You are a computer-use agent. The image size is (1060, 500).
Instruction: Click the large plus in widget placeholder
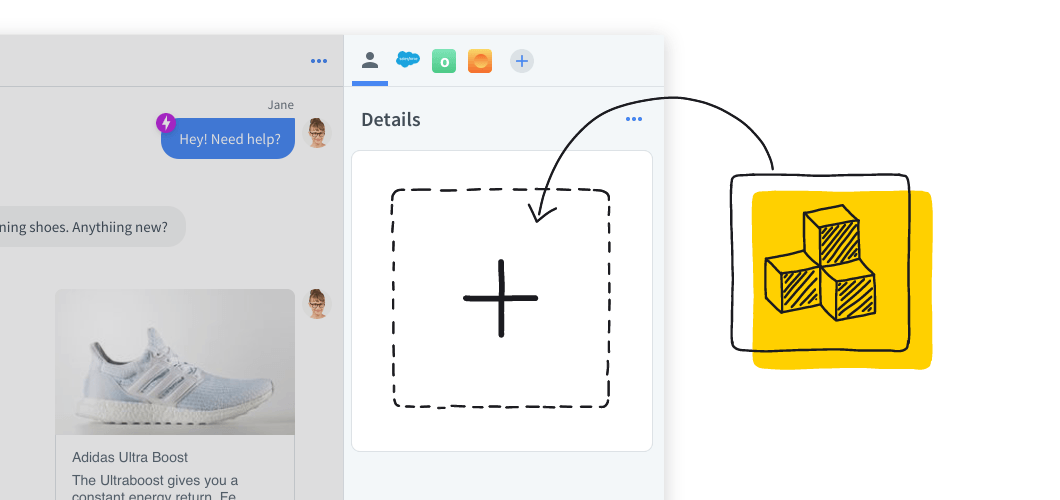(501, 298)
